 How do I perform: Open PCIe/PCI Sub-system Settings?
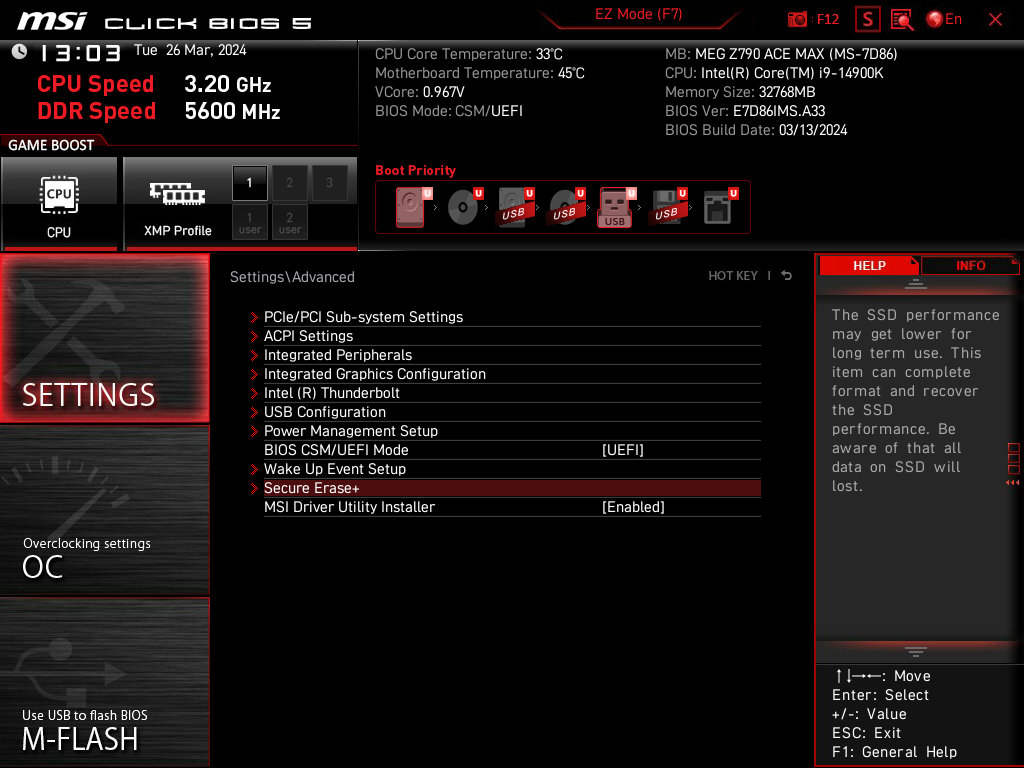512,317
